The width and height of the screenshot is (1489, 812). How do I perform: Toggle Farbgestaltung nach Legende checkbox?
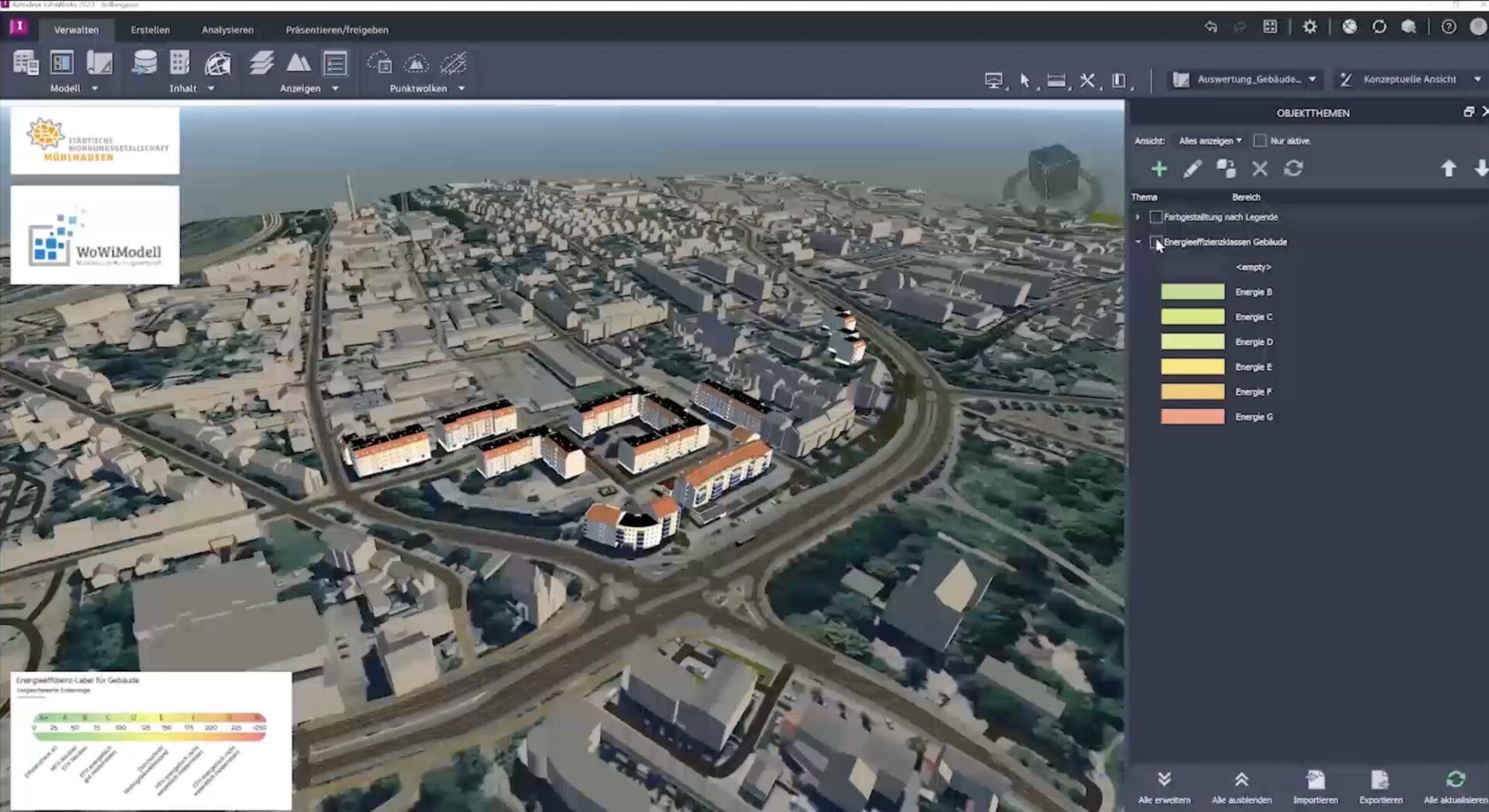click(1156, 217)
